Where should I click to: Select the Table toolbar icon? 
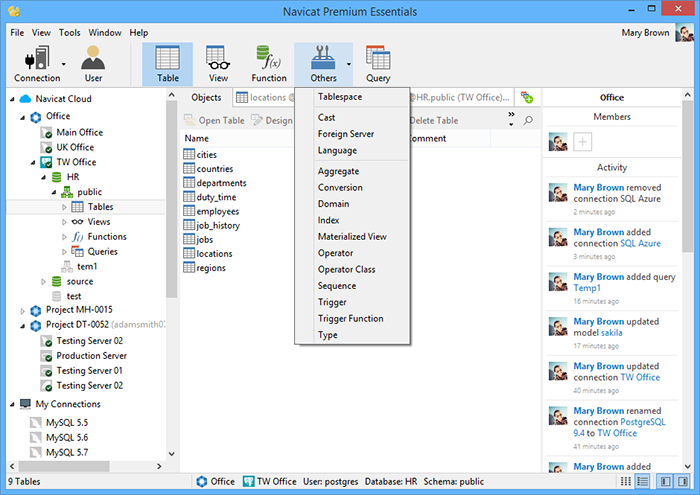pyautogui.click(x=167, y=64)
